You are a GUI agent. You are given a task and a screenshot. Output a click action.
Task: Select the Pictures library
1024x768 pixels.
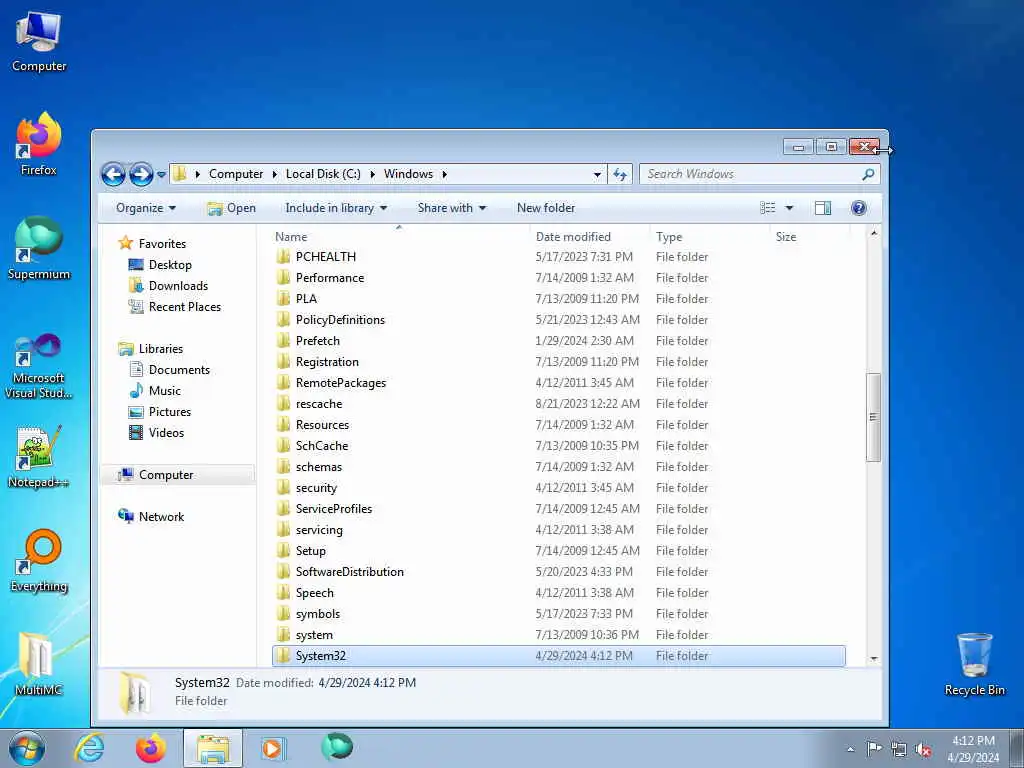point(169,411)
